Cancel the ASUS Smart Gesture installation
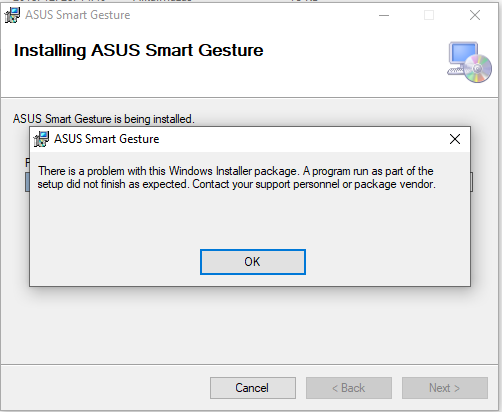 point(253,388)
